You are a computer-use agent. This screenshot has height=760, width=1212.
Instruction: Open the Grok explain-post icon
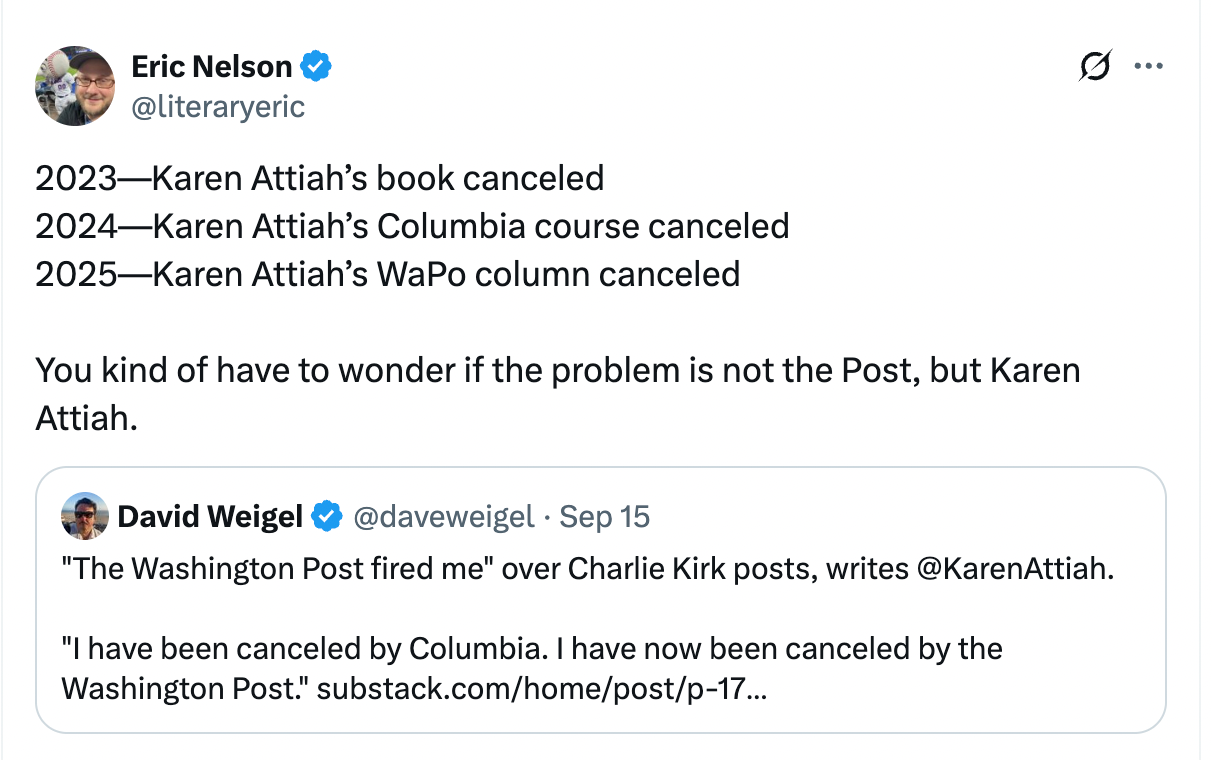click(x=1095, y=67)
